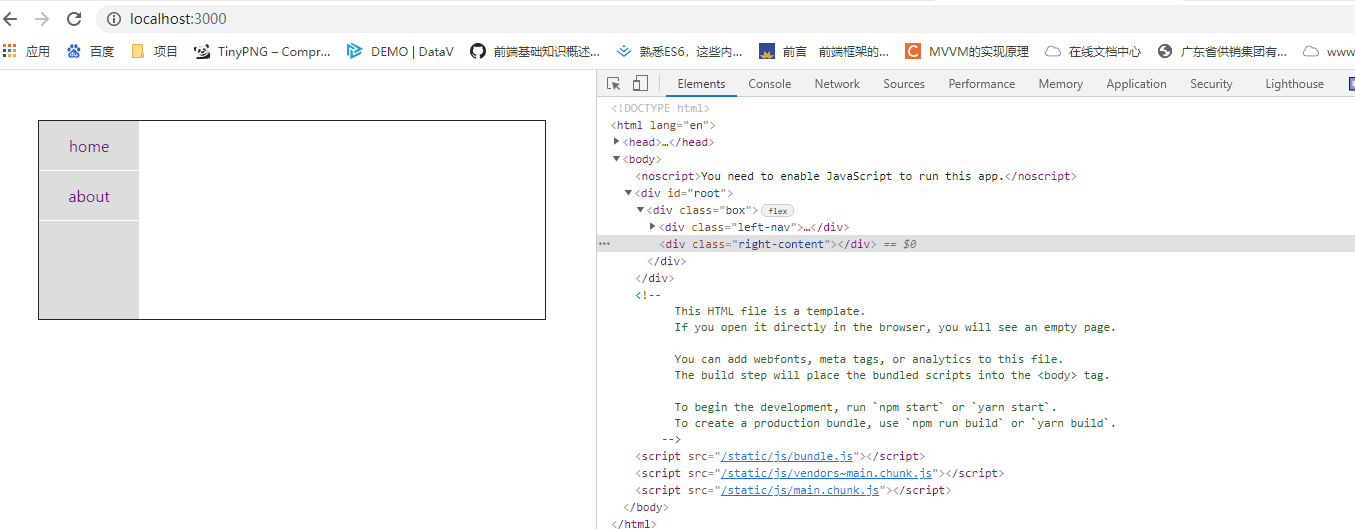Activate the DevTools inspect element picker
Screen dimensions: 1355x529
pyautogui.click(x=614, y=84)
